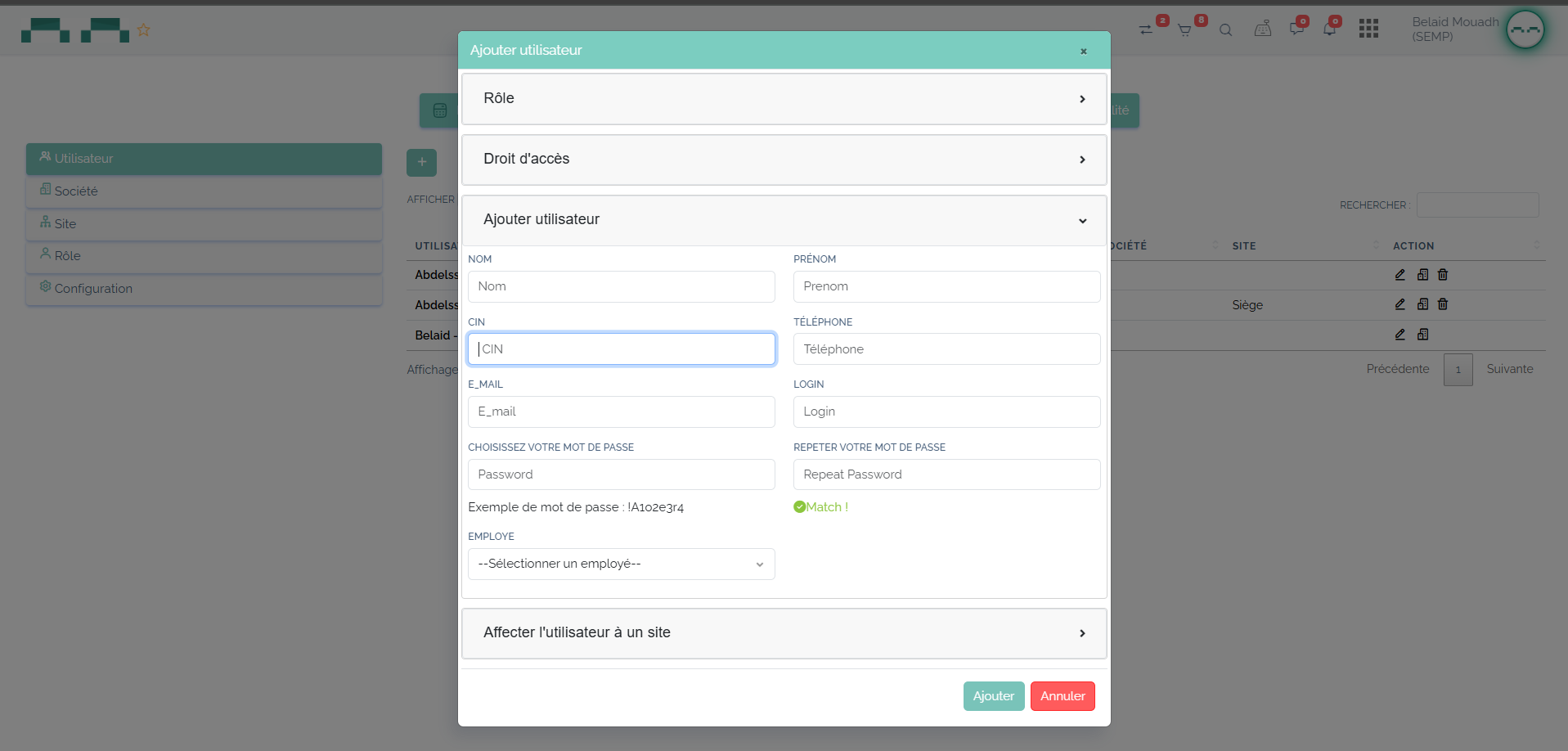Click the Belaid Mouadh profile avatar

point(1525,30)
